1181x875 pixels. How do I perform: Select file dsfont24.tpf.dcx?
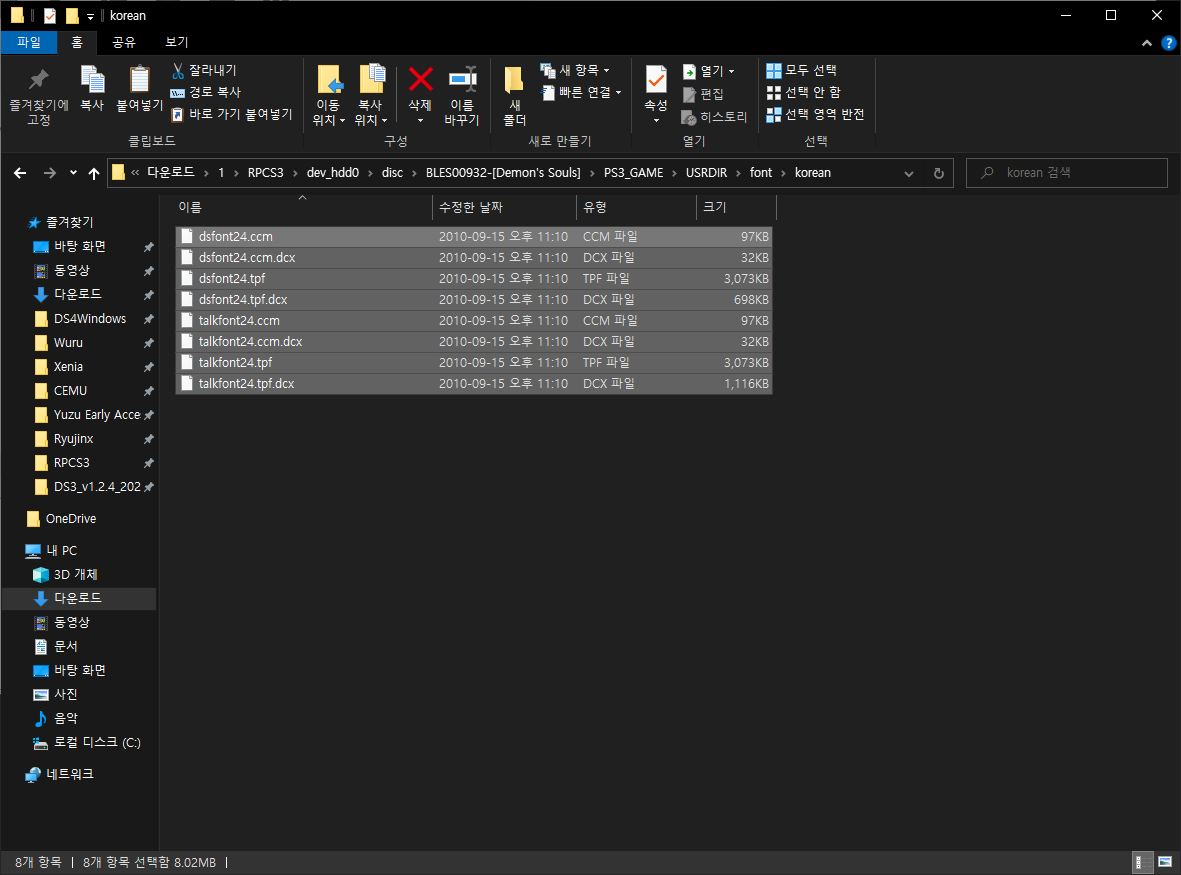[474, 300]
